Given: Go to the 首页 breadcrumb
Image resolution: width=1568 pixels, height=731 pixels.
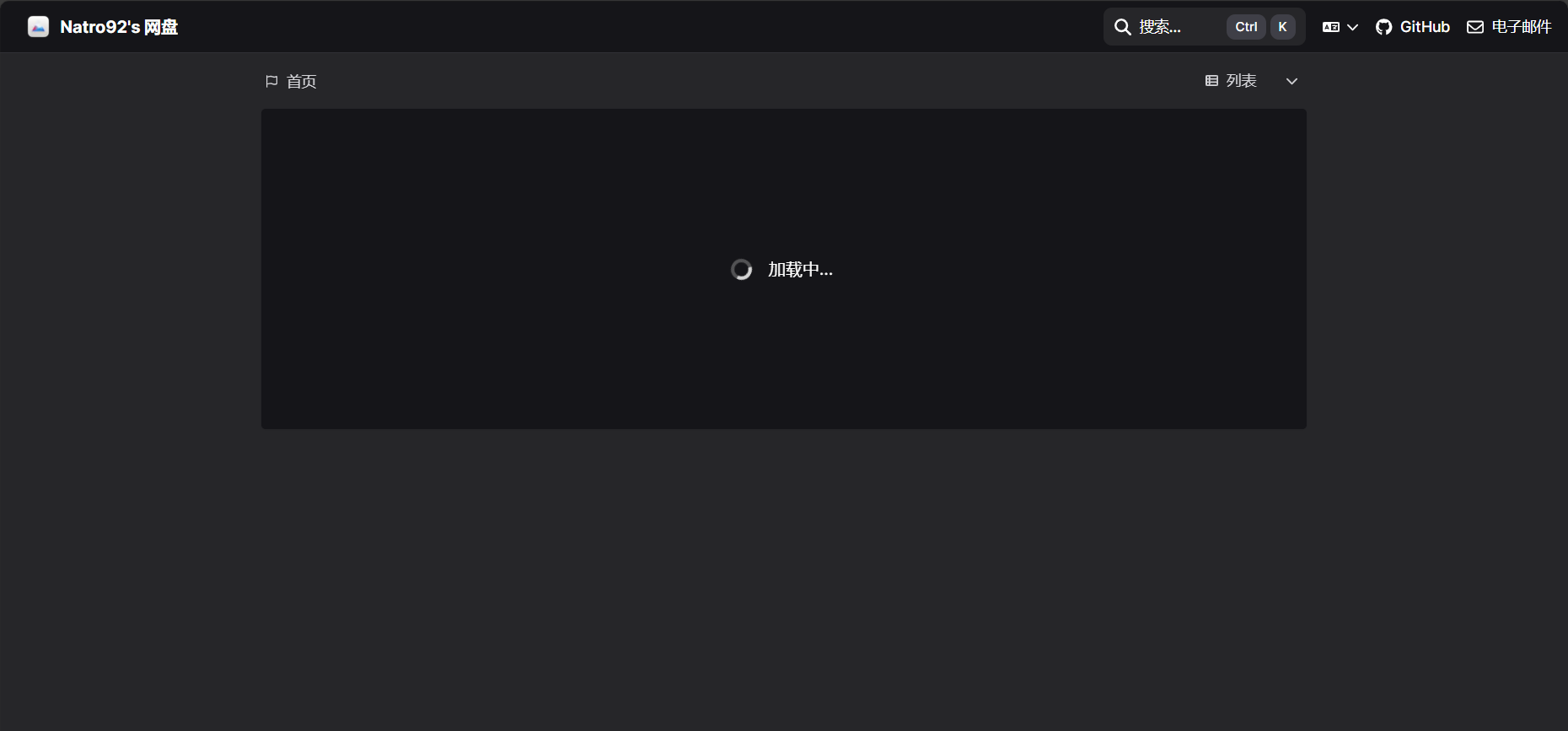Looking at the screenshot, I should coord(301,82).
